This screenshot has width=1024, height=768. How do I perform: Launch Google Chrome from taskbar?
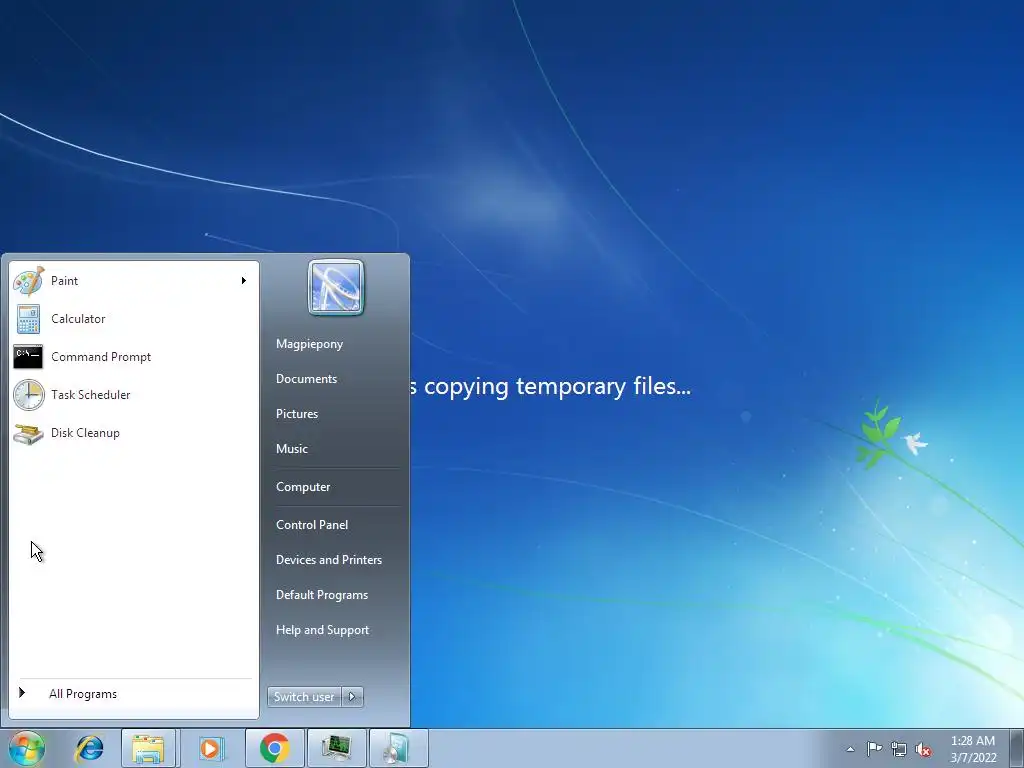pos(274,748)
